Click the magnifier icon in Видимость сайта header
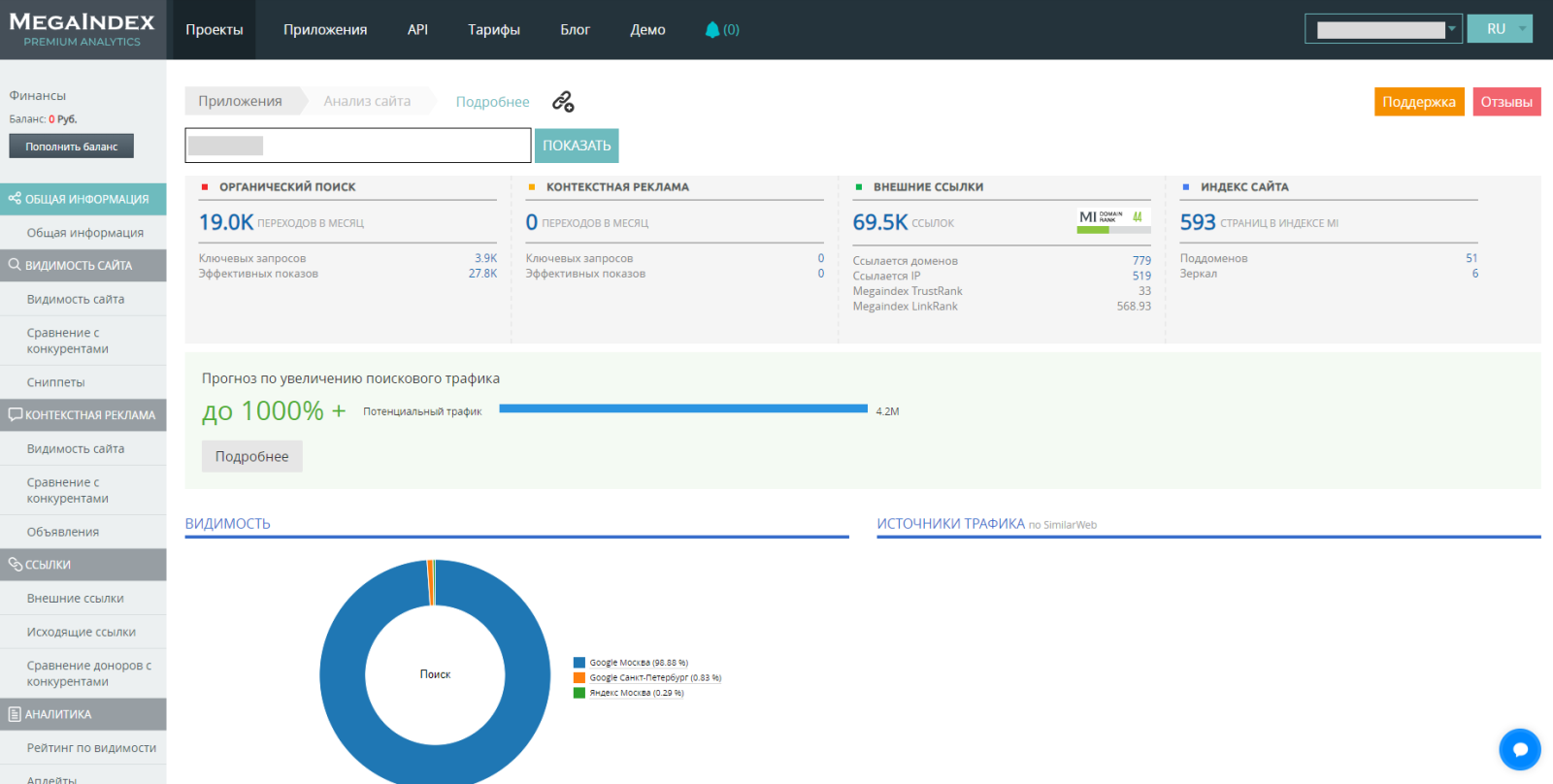Image resolution: width=1553 pixels, height=784 pixels. coord(15,265)
